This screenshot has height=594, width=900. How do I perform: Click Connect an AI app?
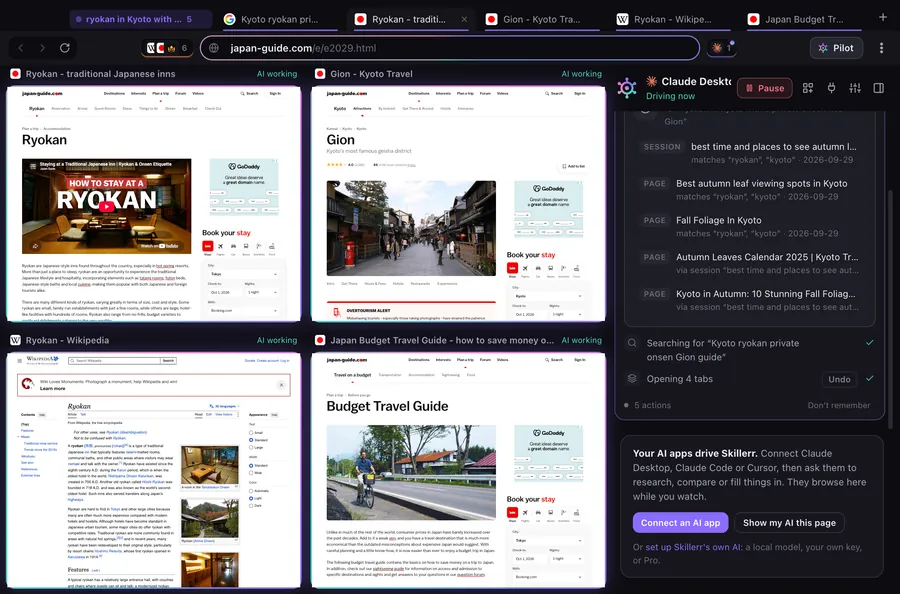tap(680, 523)
